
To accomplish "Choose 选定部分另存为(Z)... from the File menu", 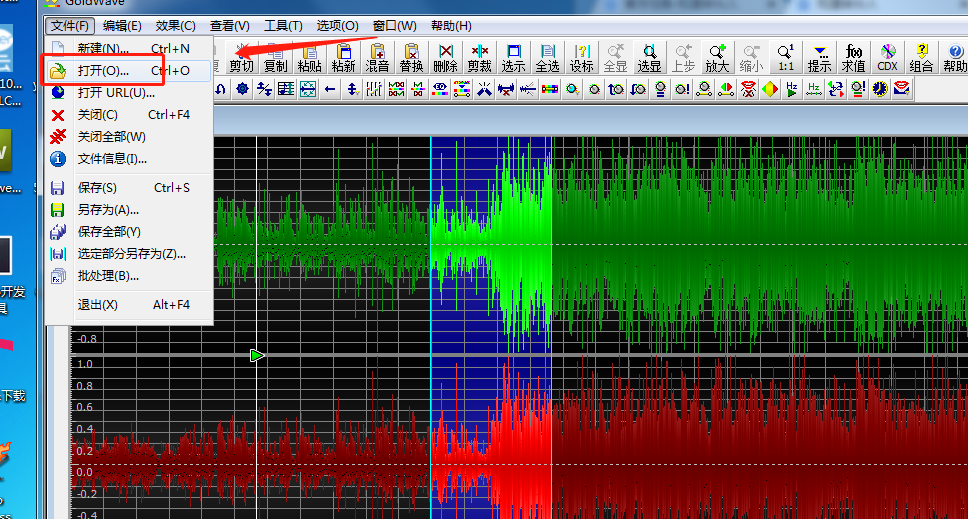I will [x=129, y=254].
